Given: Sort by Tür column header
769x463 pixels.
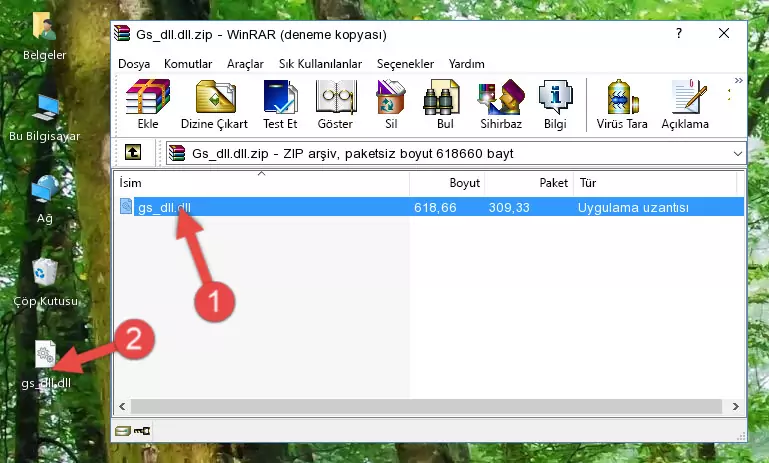Looking at the screenshot, I should tap(655, 182).
